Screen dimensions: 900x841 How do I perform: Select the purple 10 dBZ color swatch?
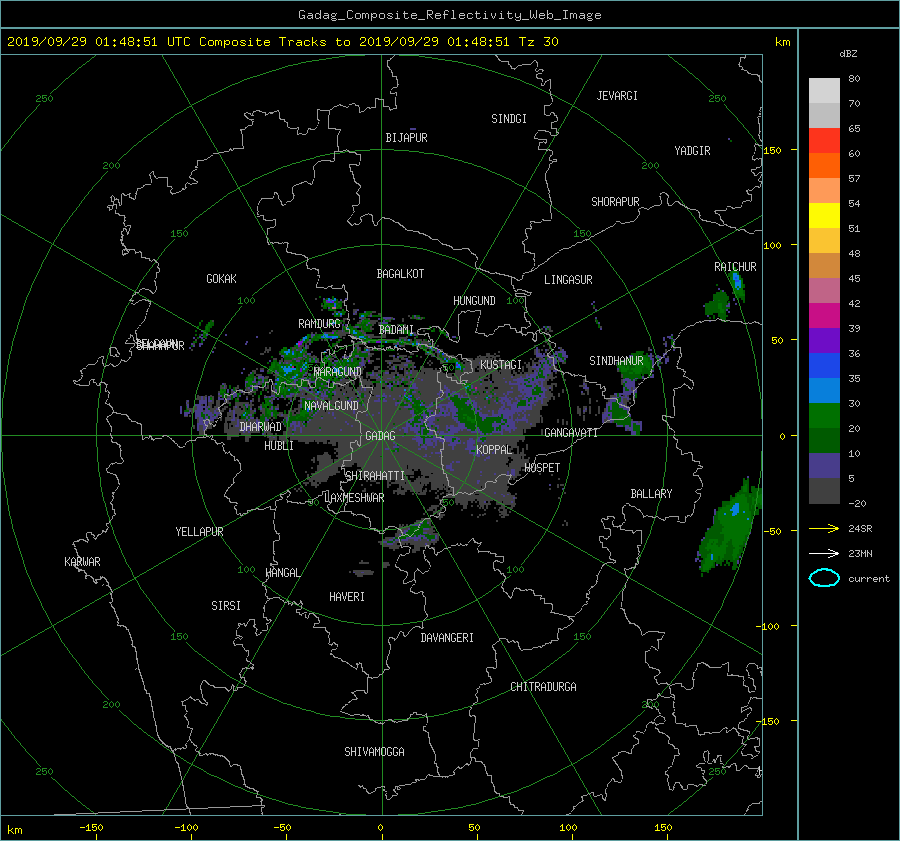pos(824,465)
